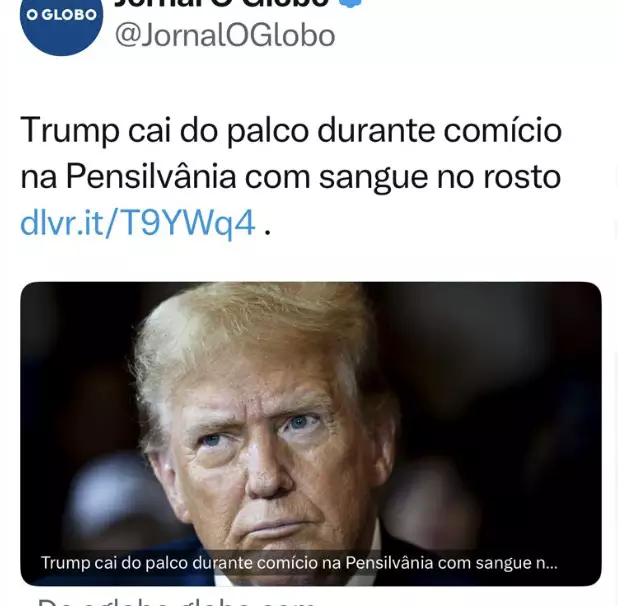Click "Pensilvânia" in the large tweet headline
The width and height of the screenshot is (618, 606).
point(151,177)
